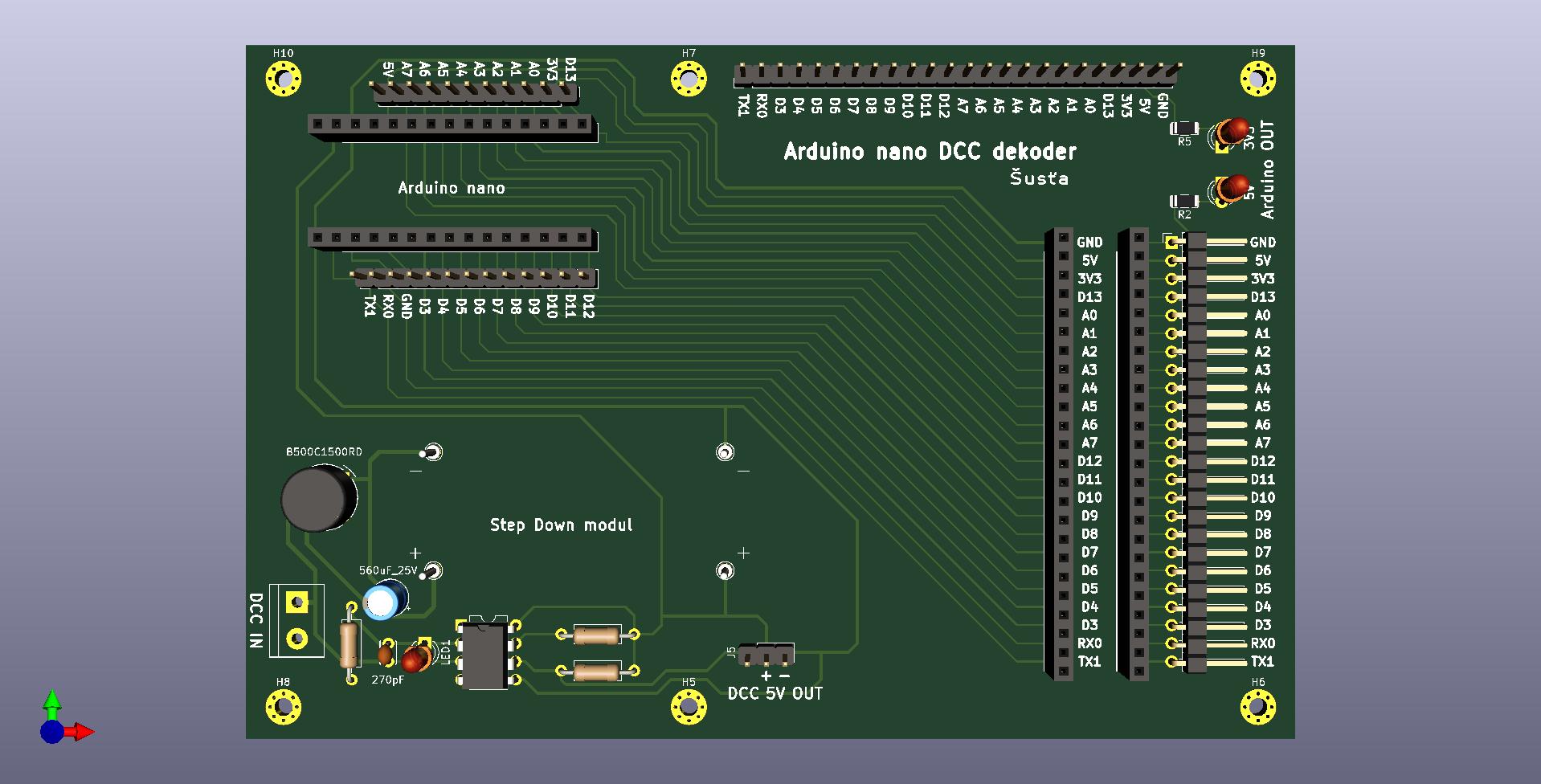Click the Step Down module's upper-right minus pad

click(x=725, y=452)
